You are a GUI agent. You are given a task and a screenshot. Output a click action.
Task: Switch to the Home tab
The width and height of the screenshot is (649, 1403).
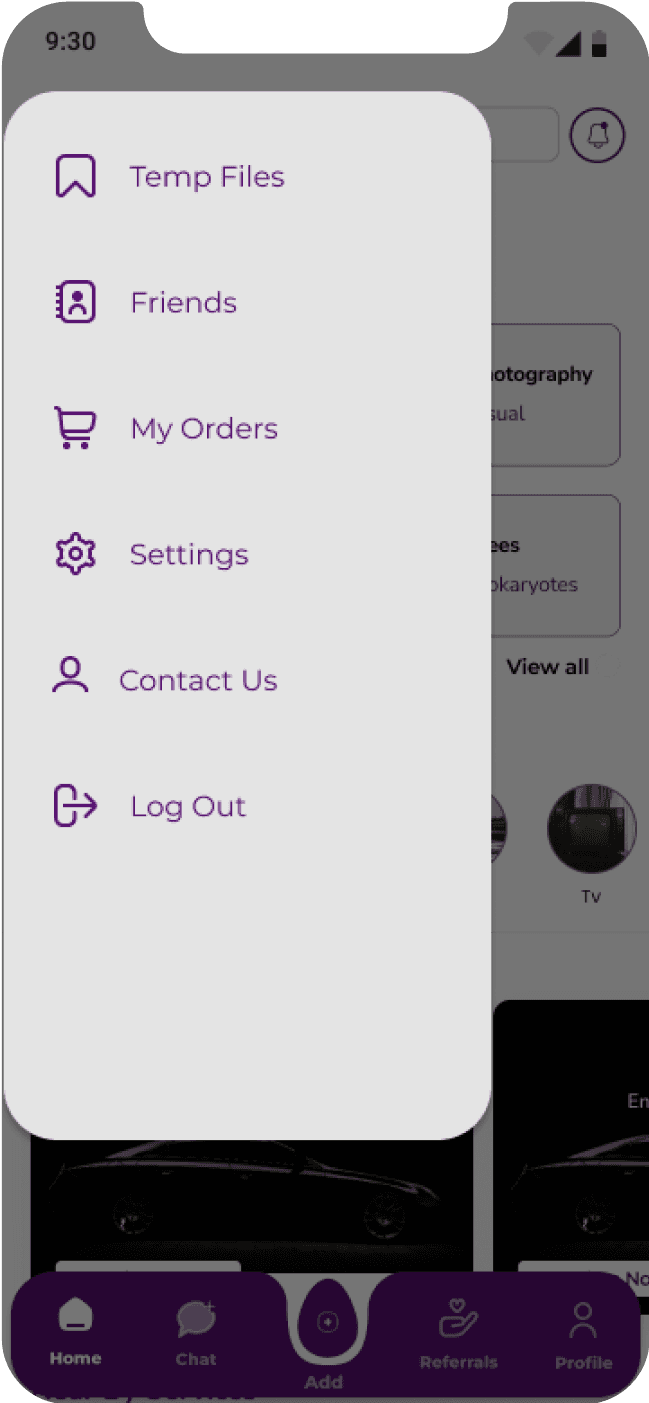[x=75, y=1332]
